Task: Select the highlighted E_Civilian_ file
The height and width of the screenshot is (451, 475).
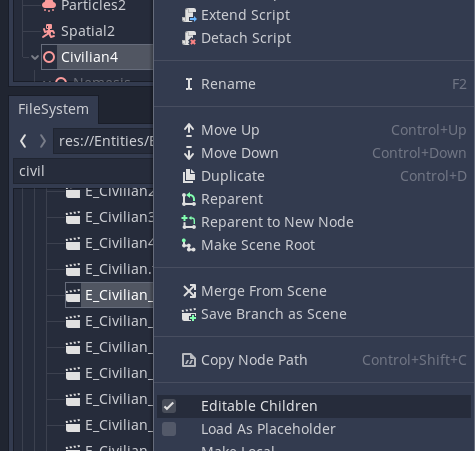Action: (x=109, y=295)
